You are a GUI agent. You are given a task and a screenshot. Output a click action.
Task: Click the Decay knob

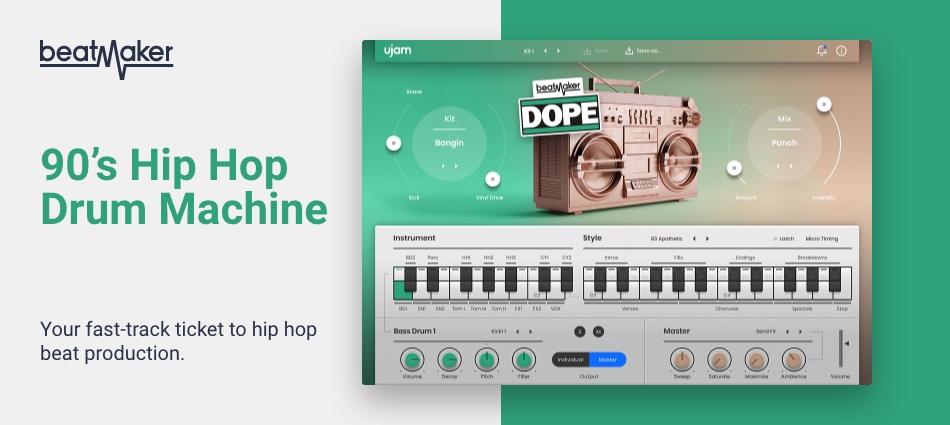[x=450, y=360]
